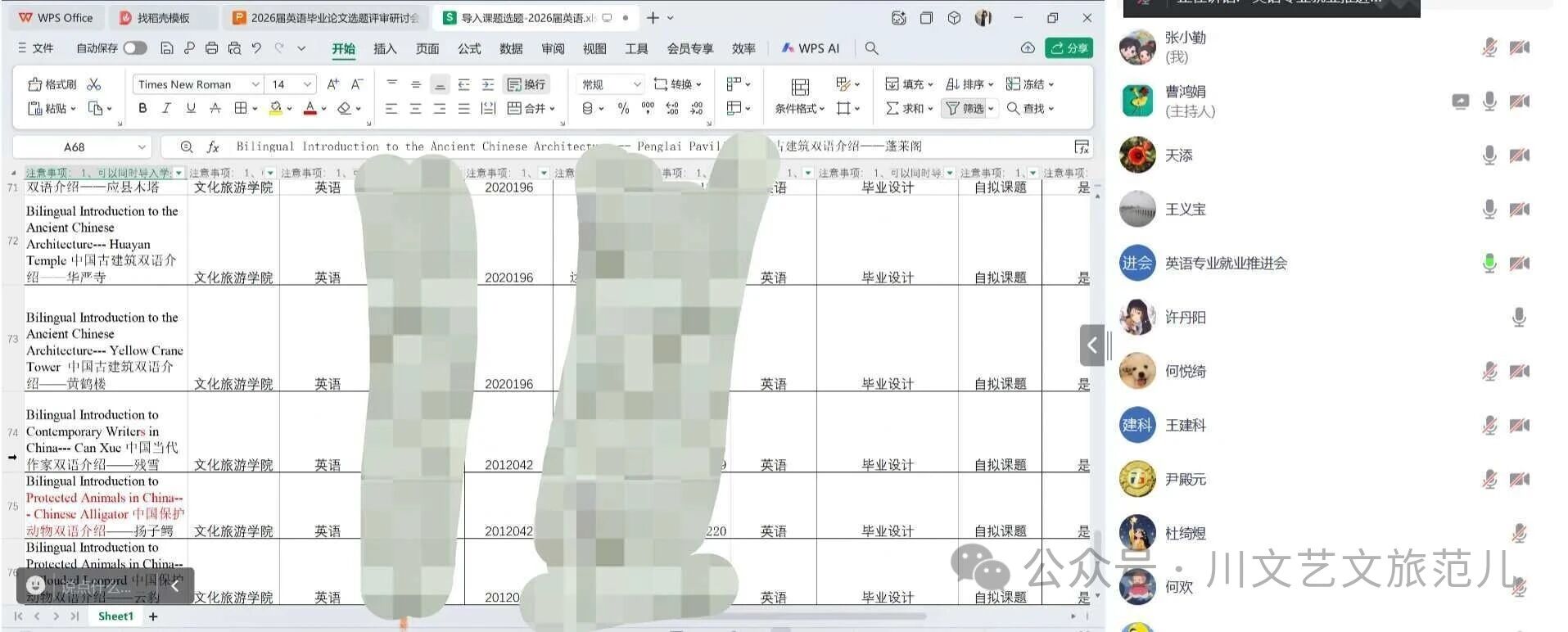
Task: Click the green 分享 share button
Action: (1069, 48)
